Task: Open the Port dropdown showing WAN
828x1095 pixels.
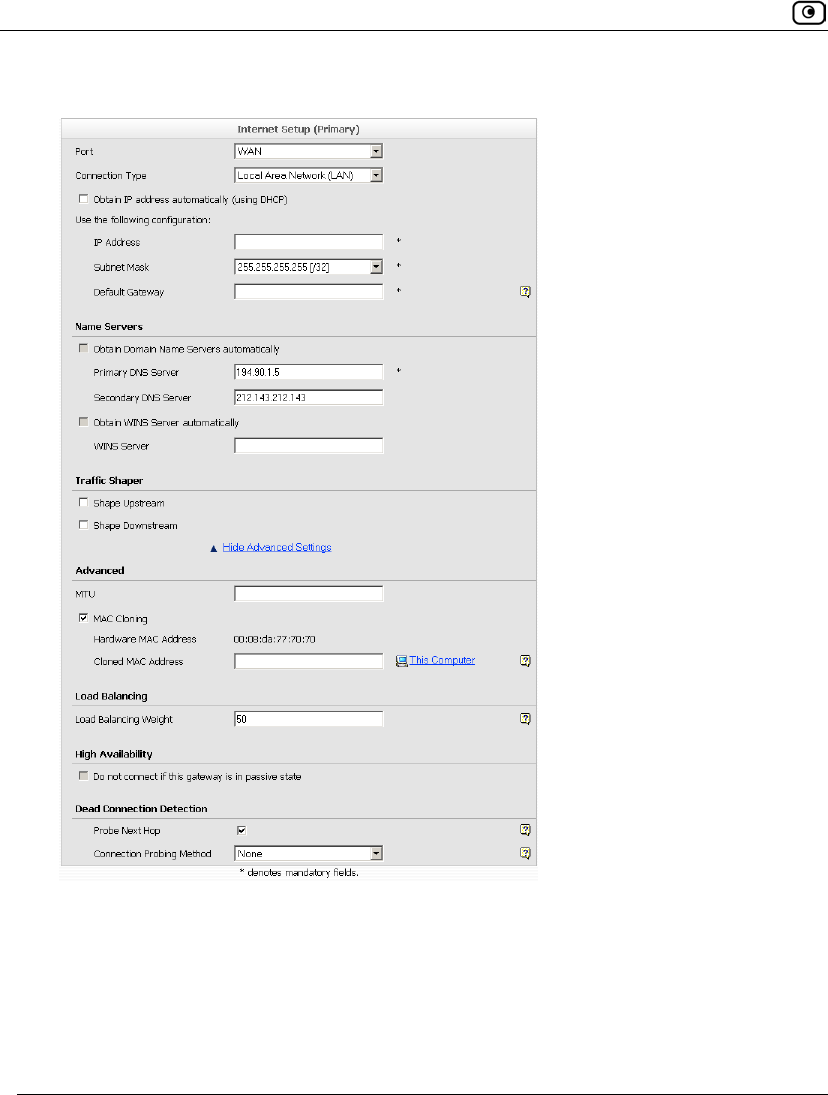Action: [x=309, y=151]
